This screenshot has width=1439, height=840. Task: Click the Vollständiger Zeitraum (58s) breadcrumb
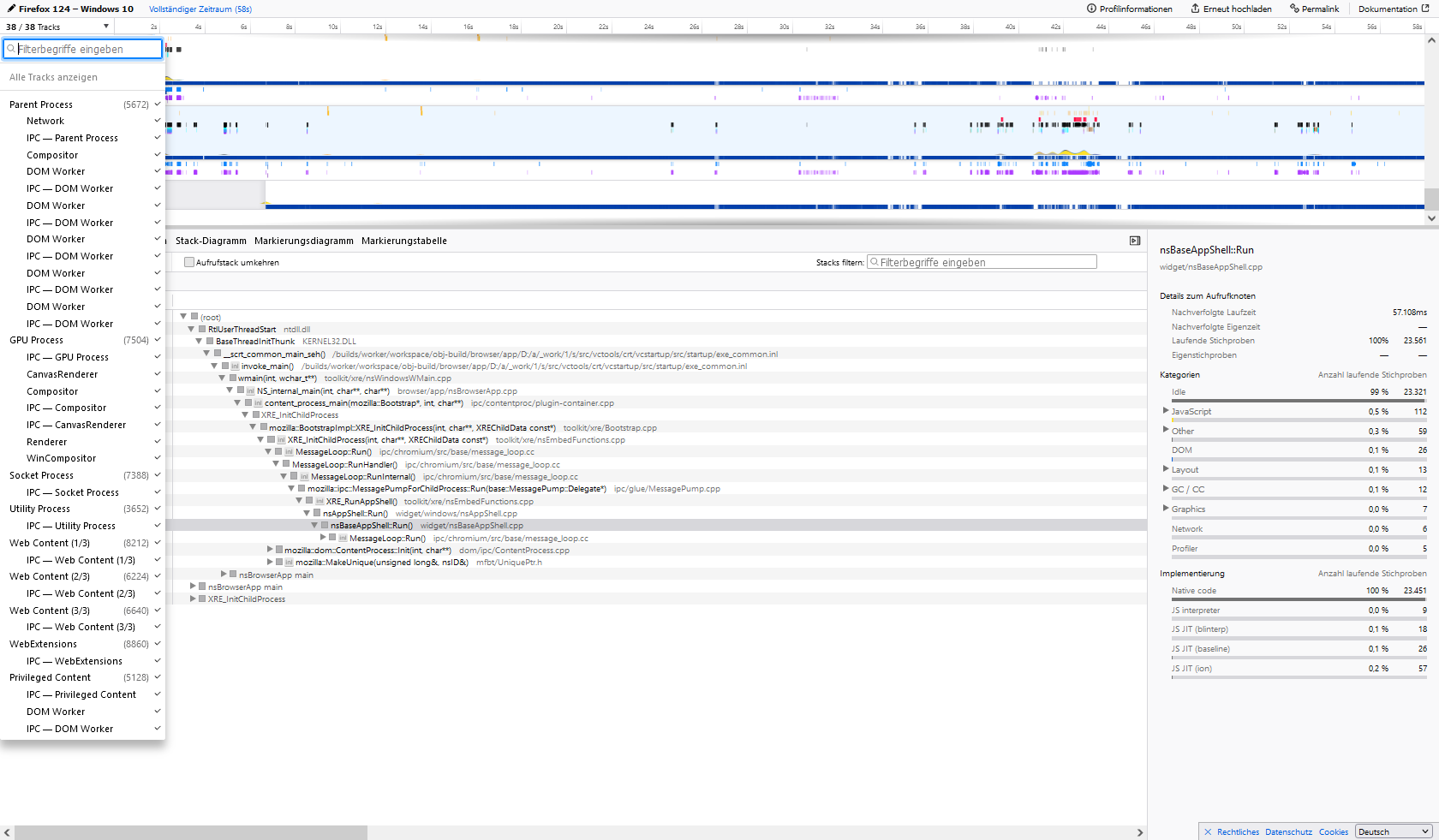pyautogui.click(x=200, y=9)
